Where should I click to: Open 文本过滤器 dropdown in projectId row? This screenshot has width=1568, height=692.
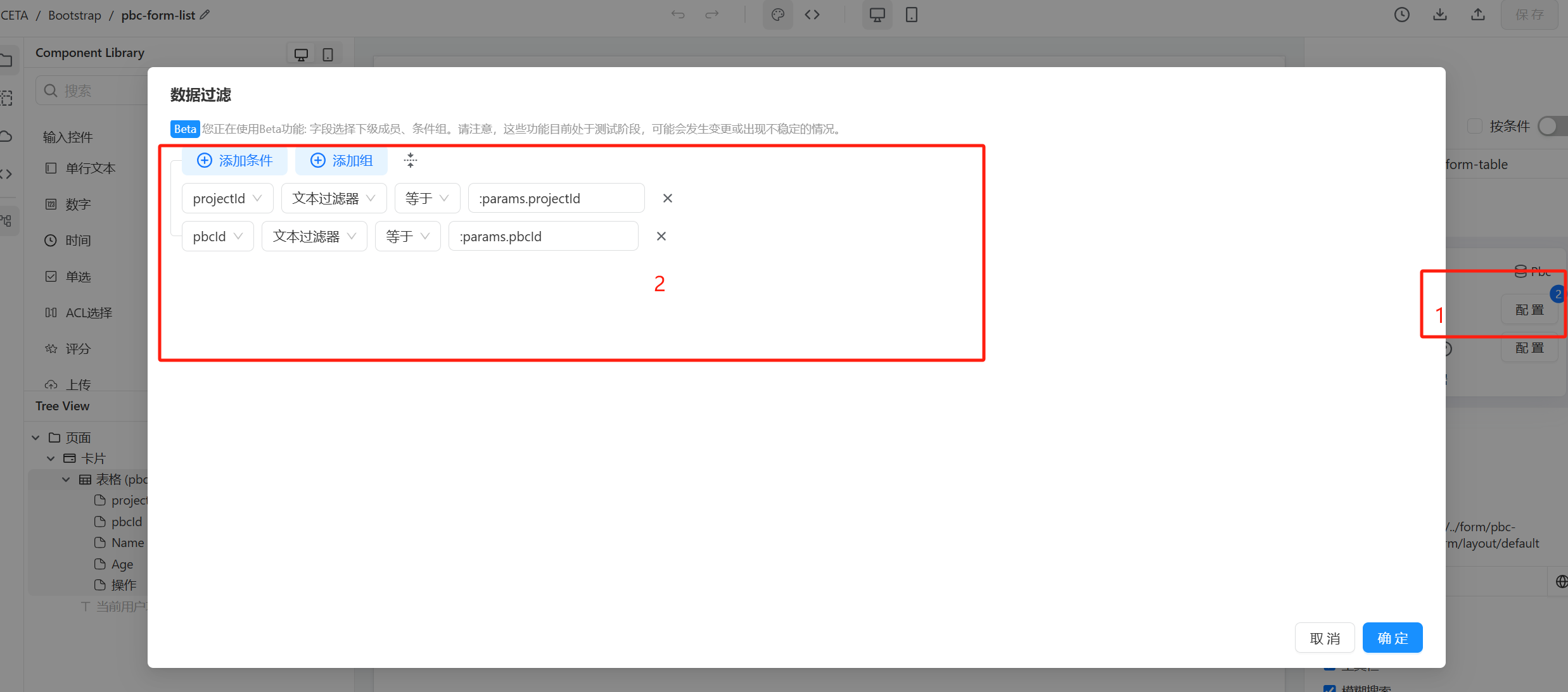coord(334,198)
